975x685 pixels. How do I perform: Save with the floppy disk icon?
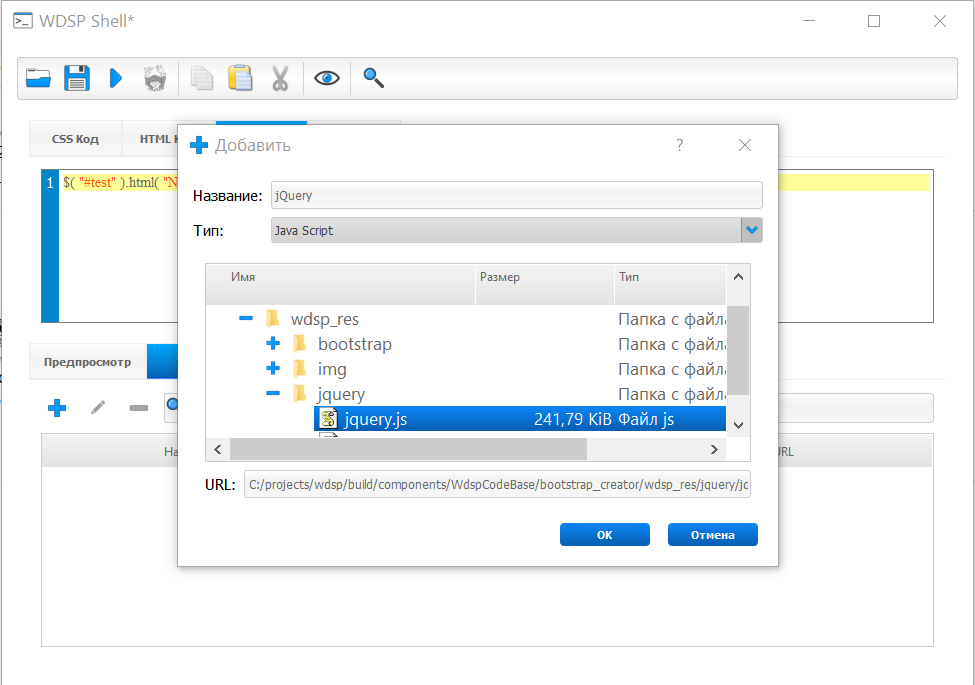pos(76,78)
